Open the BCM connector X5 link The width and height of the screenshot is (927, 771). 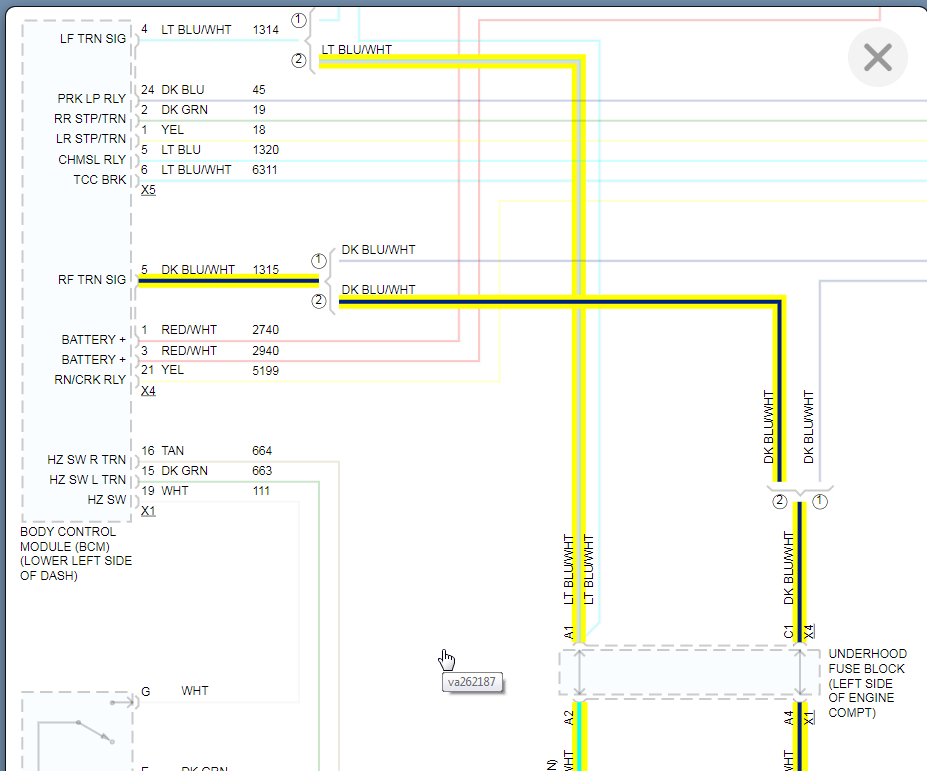pos(148,190)
